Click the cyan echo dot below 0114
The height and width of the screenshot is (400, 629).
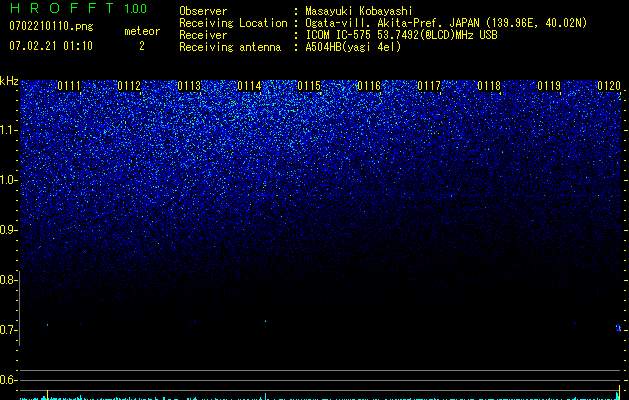coord(265,321)
